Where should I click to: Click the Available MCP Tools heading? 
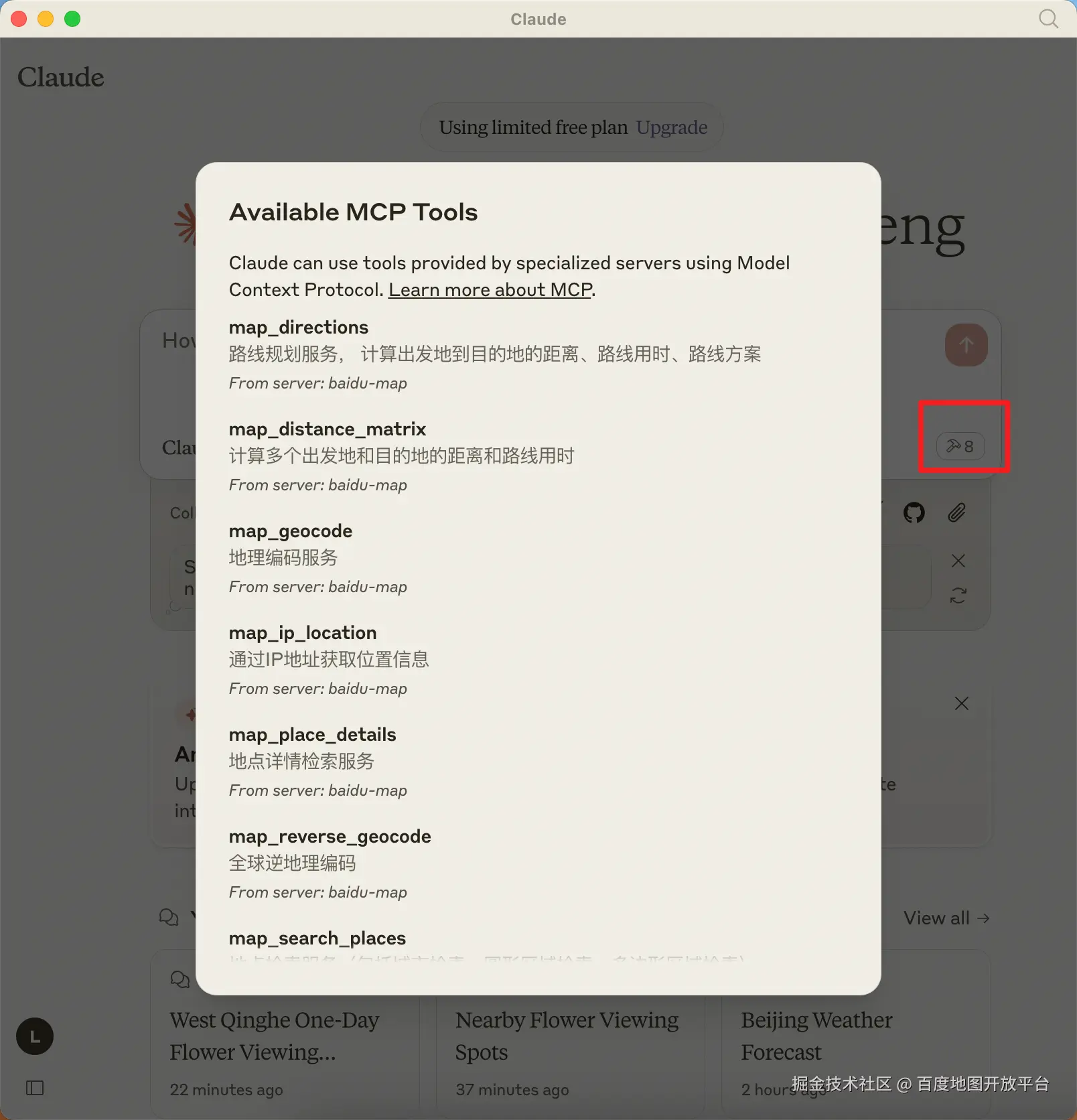pyautogui.click(x=354, y=212)
